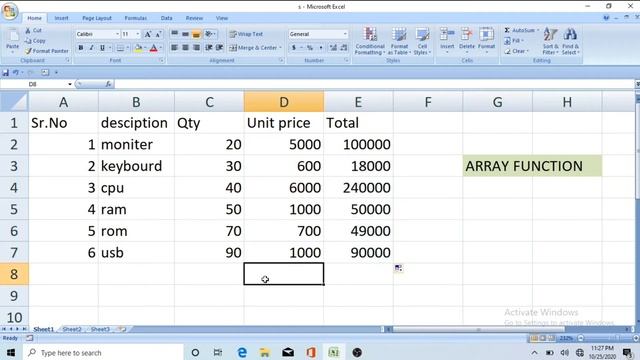Viewport: 640px width, 360px height.
Task: Open the Insert ribbon tab
Action: 62,18
